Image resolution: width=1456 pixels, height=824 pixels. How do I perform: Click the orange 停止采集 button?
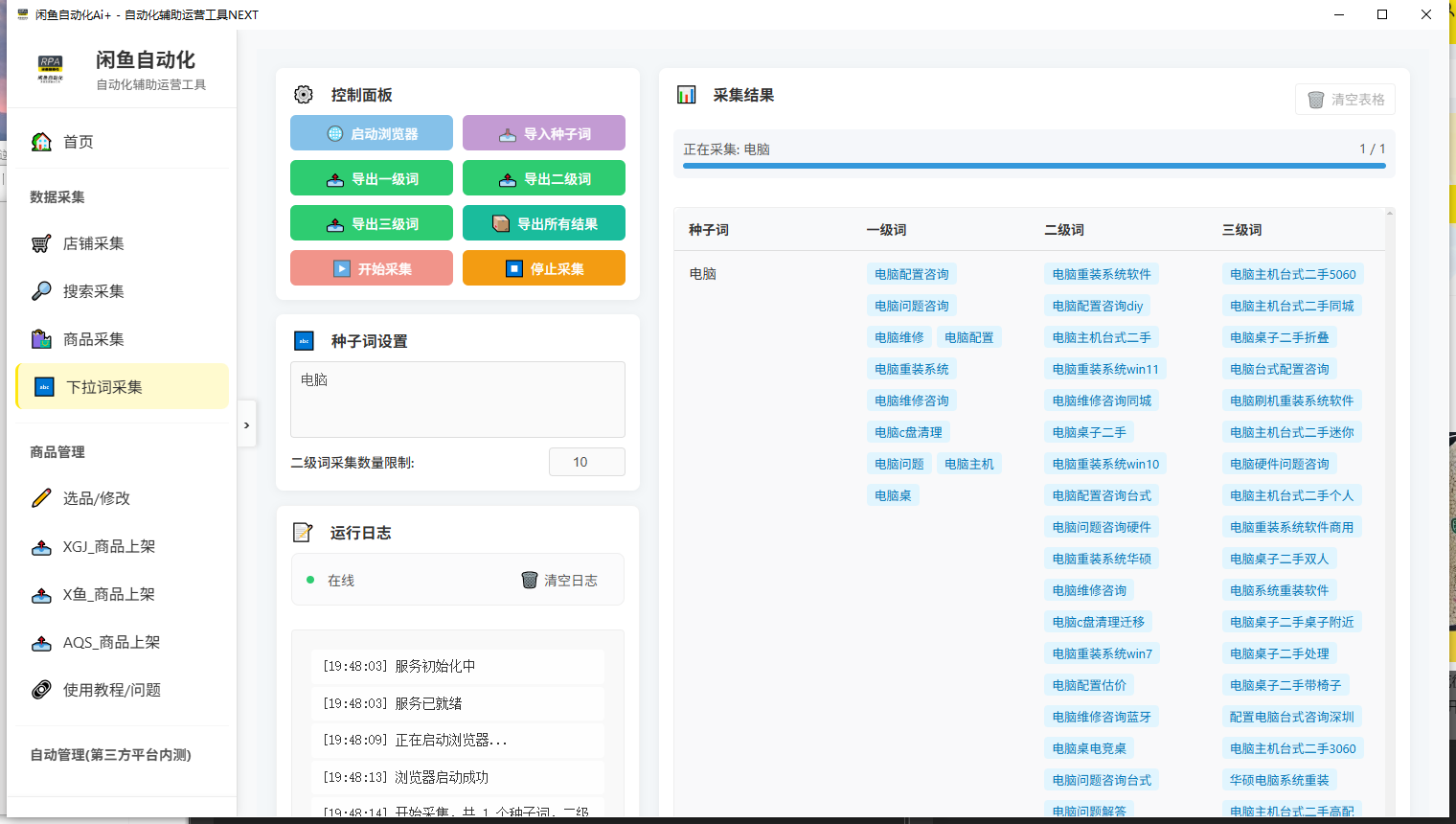[x=543, y=268]
